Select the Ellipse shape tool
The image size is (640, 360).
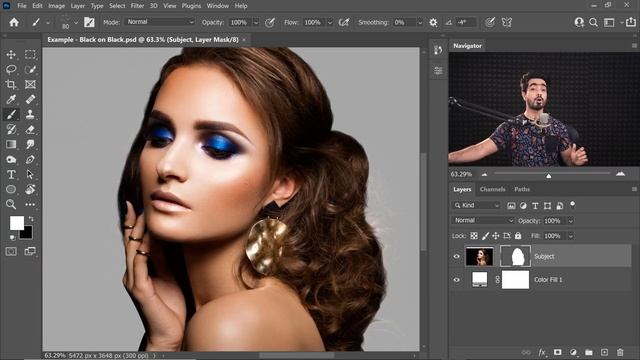point(11,189)
